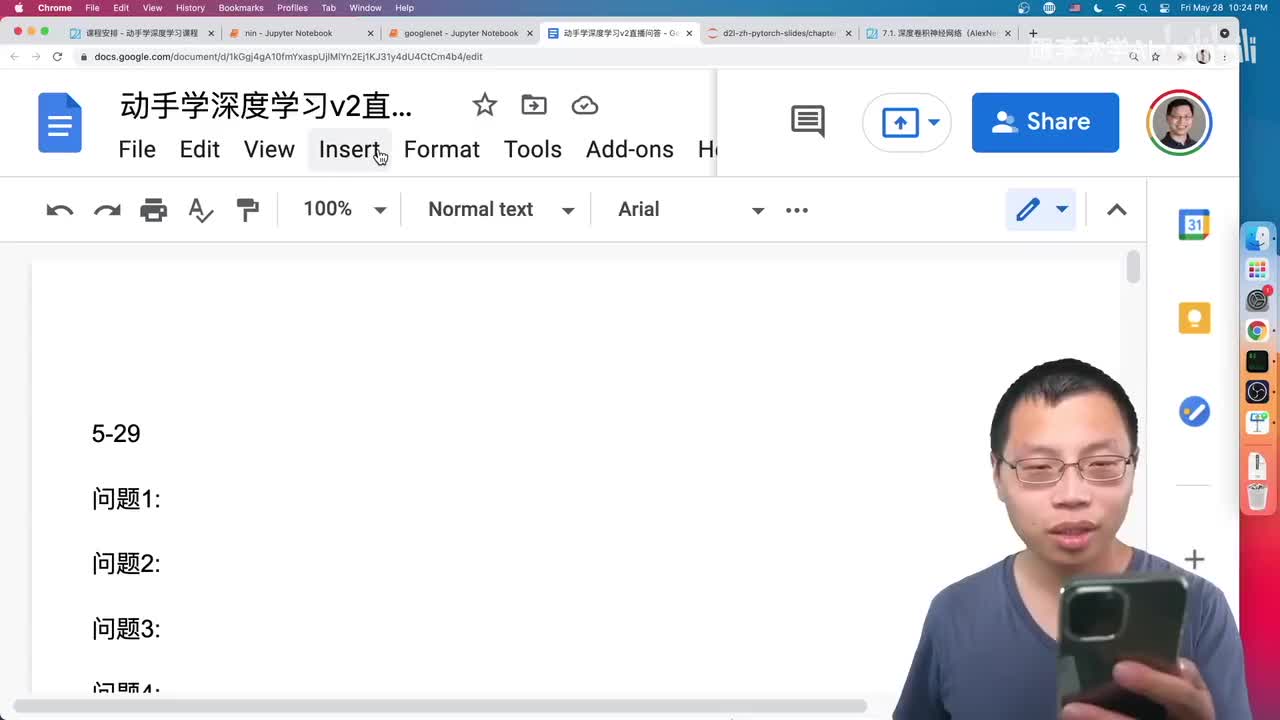The image size is (1280, 720).
Task: Open the comment history
Action: [x=808, y=121]
